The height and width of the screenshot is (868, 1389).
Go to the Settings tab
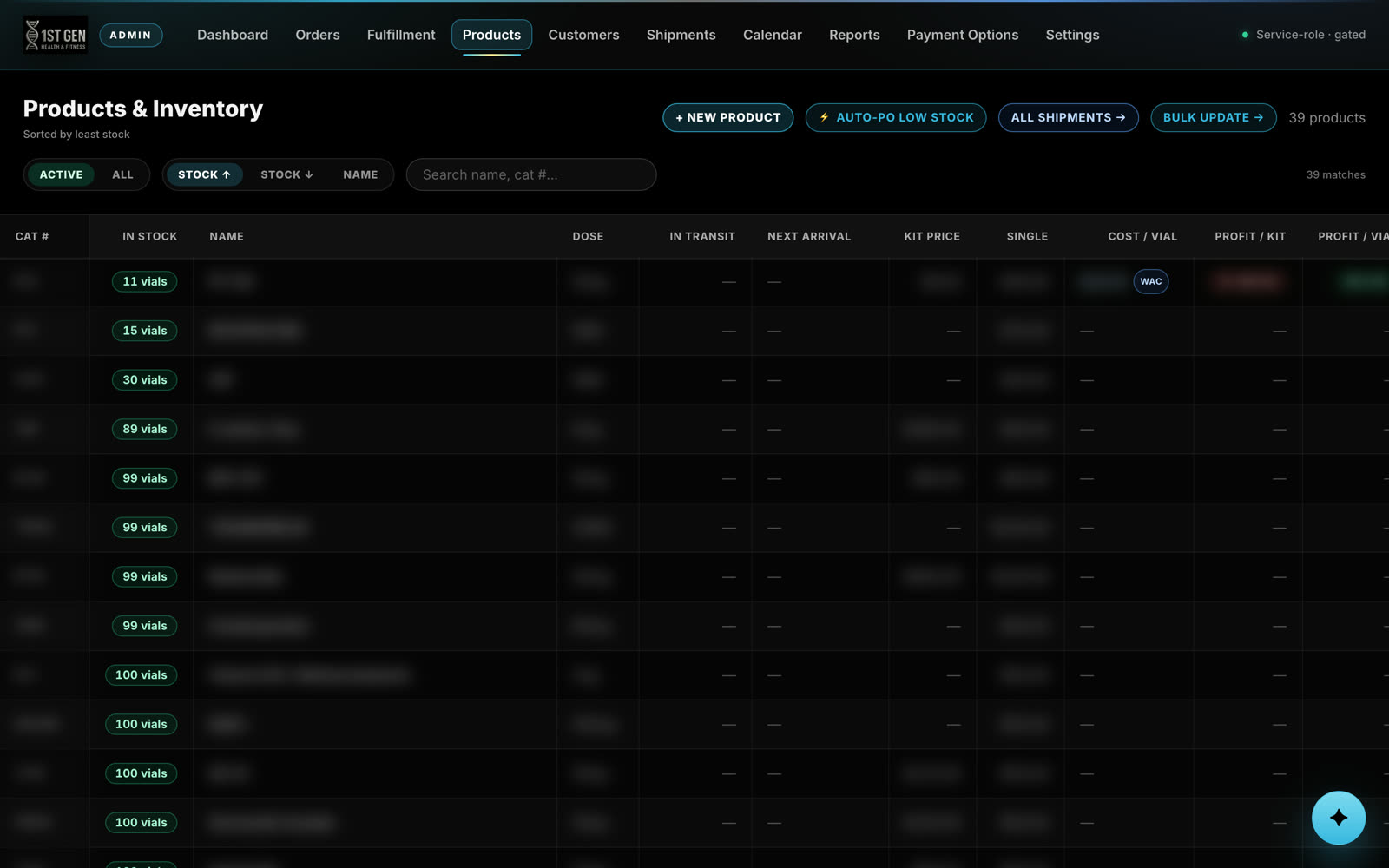[1072, 35]
